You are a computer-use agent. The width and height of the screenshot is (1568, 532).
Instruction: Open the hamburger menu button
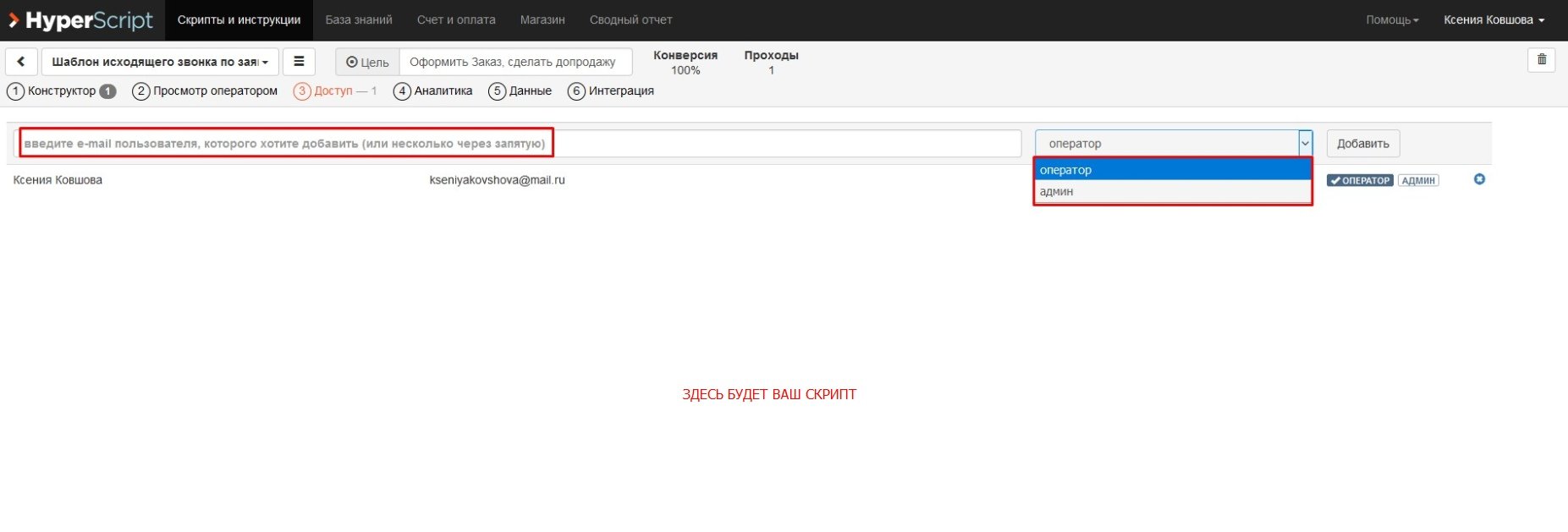point(299,62)
